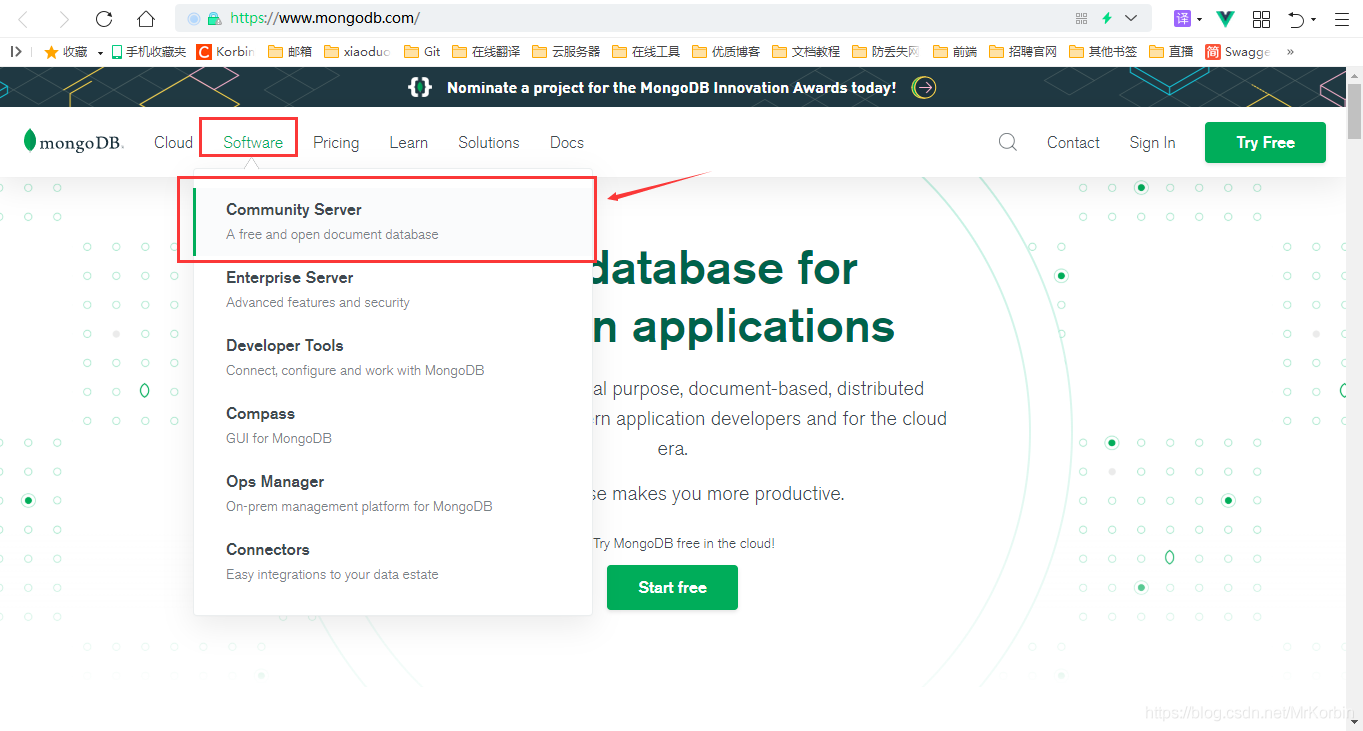Screen dimensions: 1363x731
Task: Click the Sign In link
Action: point(1152,143)
